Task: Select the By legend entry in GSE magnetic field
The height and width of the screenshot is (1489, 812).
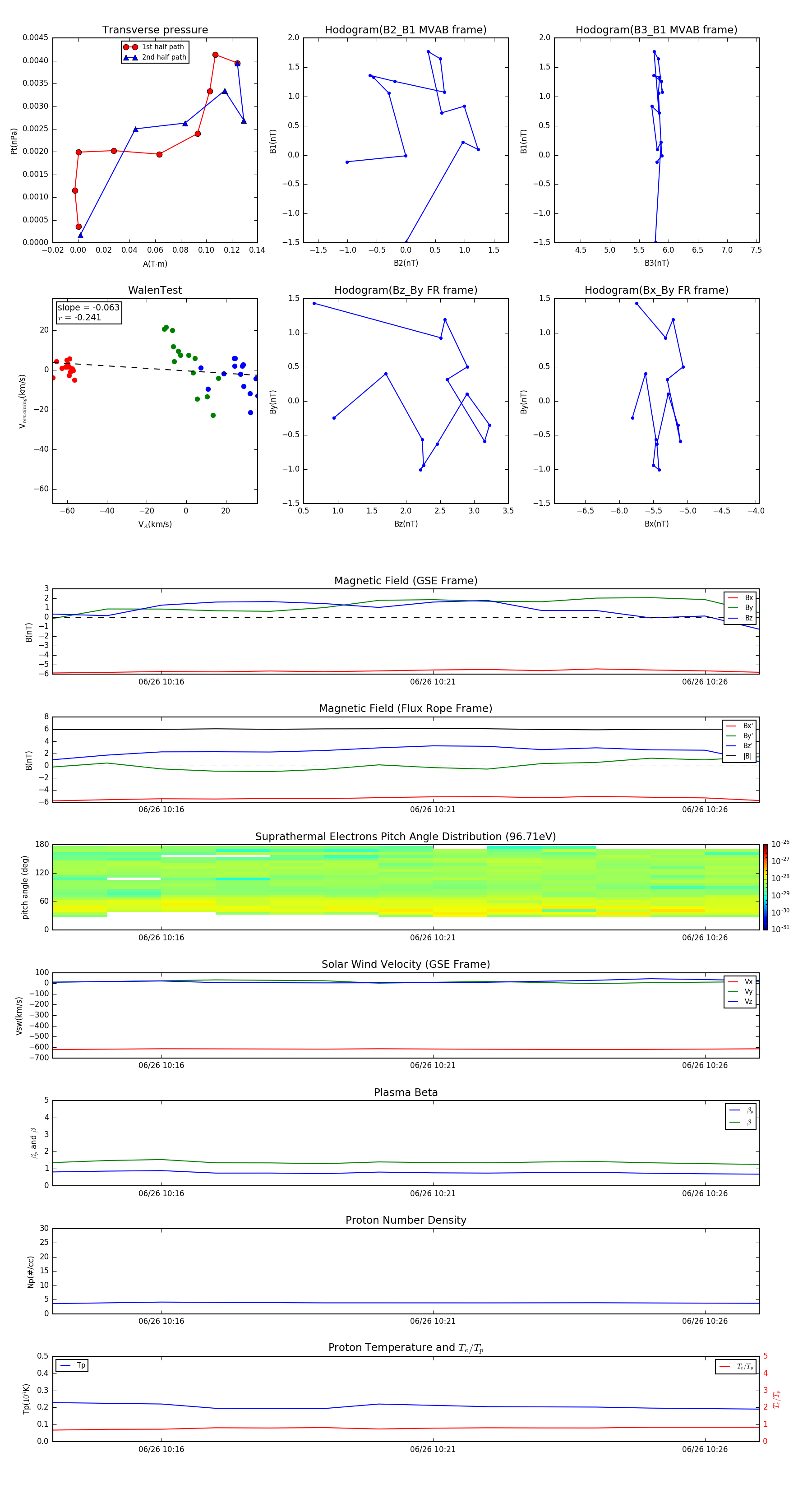Action: coord(740,608)
